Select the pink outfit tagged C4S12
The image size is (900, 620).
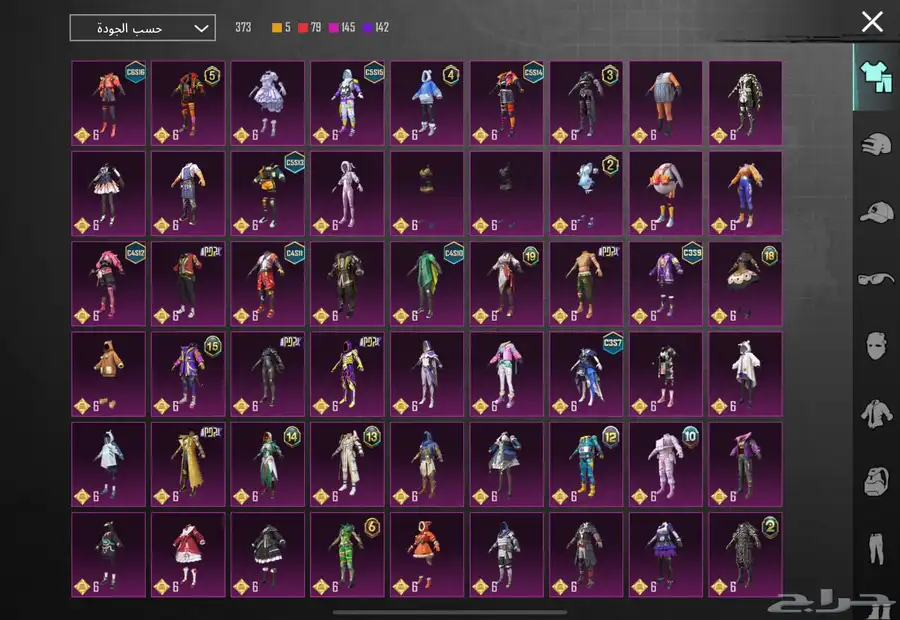108,284
